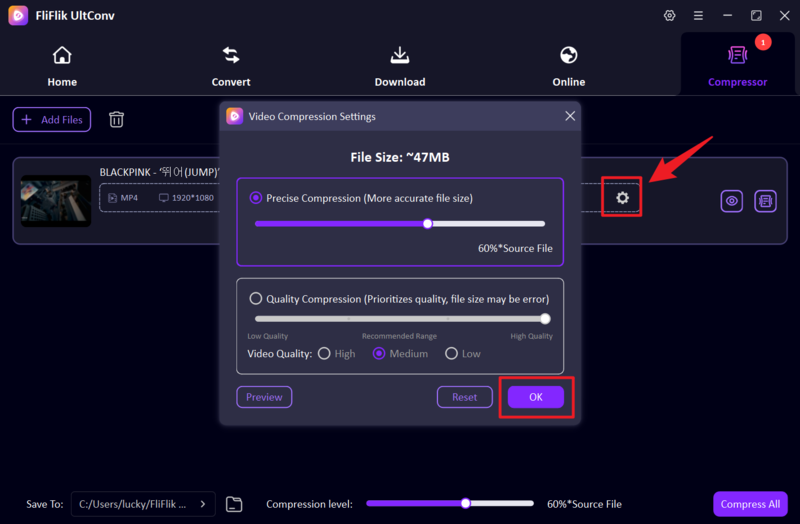Open FliFlik UltConv settings gear in title bar
The width and height of the screenshot is (800, 524).
click(669, 15)
